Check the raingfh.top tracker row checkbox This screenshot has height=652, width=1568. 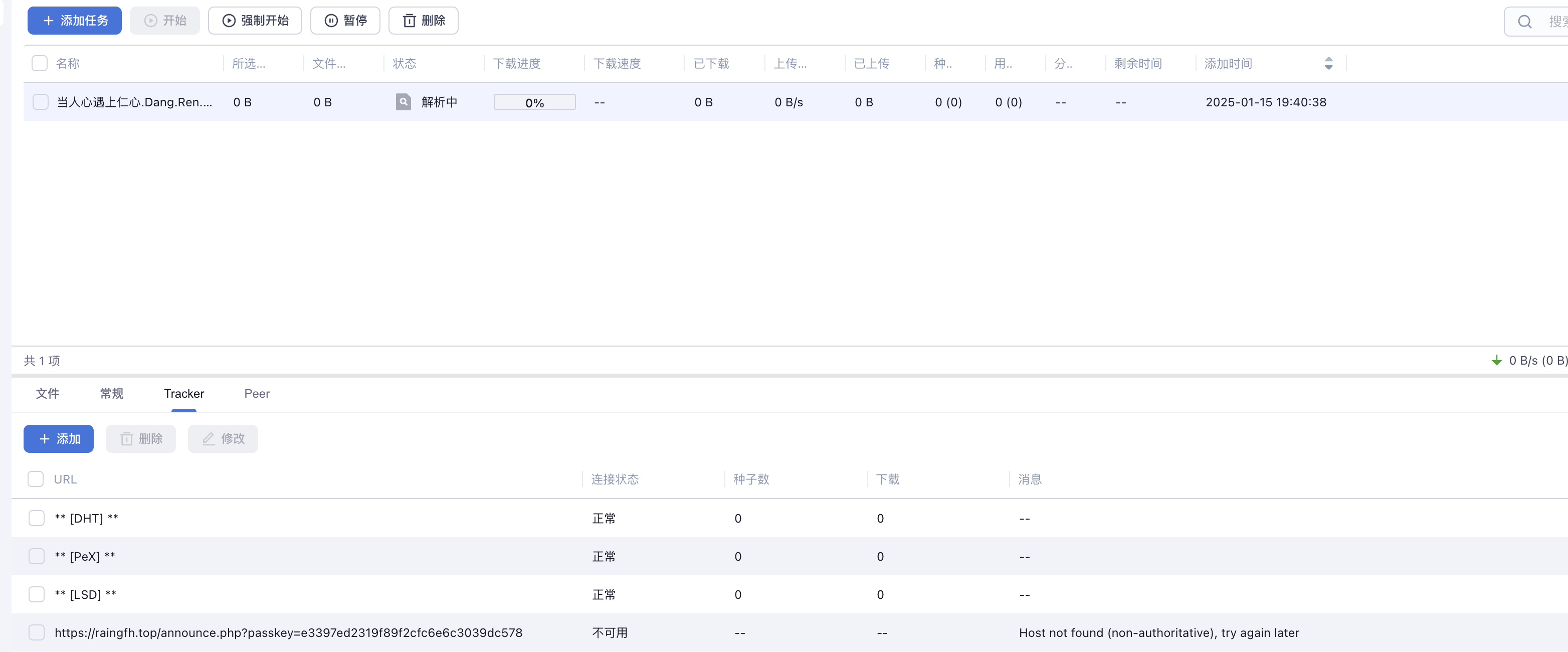click(37, 632)
